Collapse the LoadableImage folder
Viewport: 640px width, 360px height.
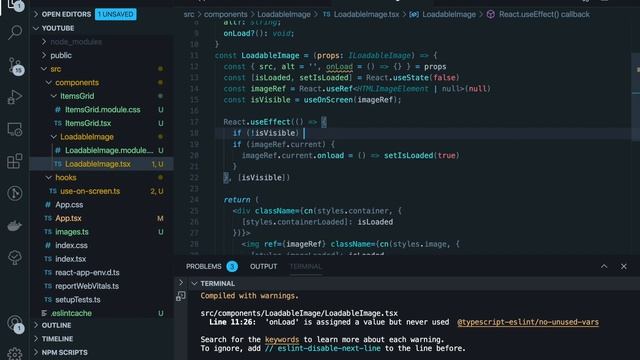pyautogui.click(x=54, y=137)
